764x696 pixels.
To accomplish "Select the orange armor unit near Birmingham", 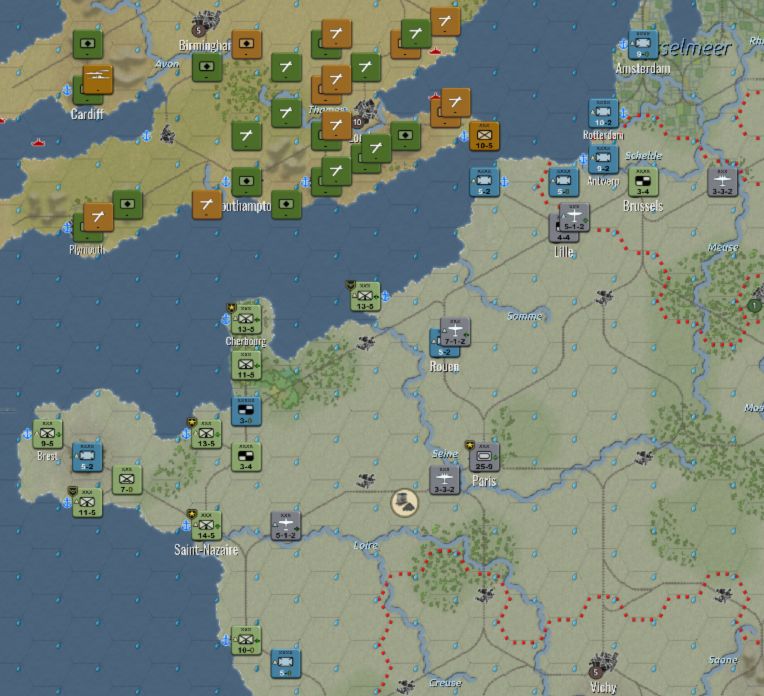I will pyautogui.click(x=247, y=45).
